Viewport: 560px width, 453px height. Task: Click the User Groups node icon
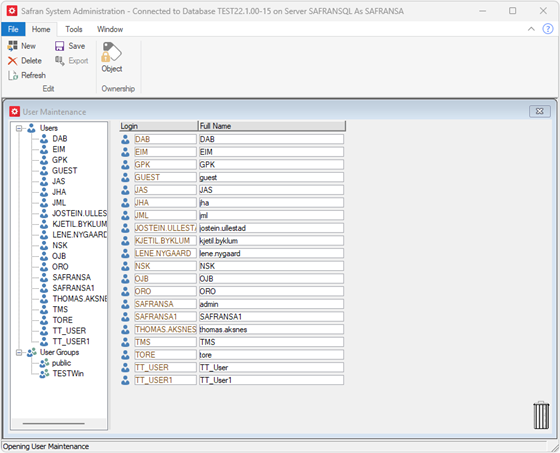[32, 352]
